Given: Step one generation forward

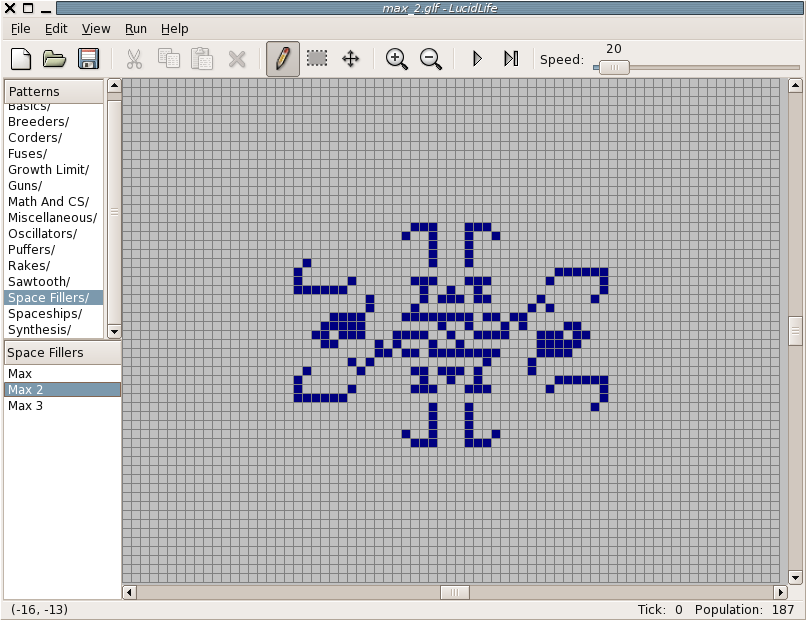Looking at the screenshot, I should (x=511, y=59).
